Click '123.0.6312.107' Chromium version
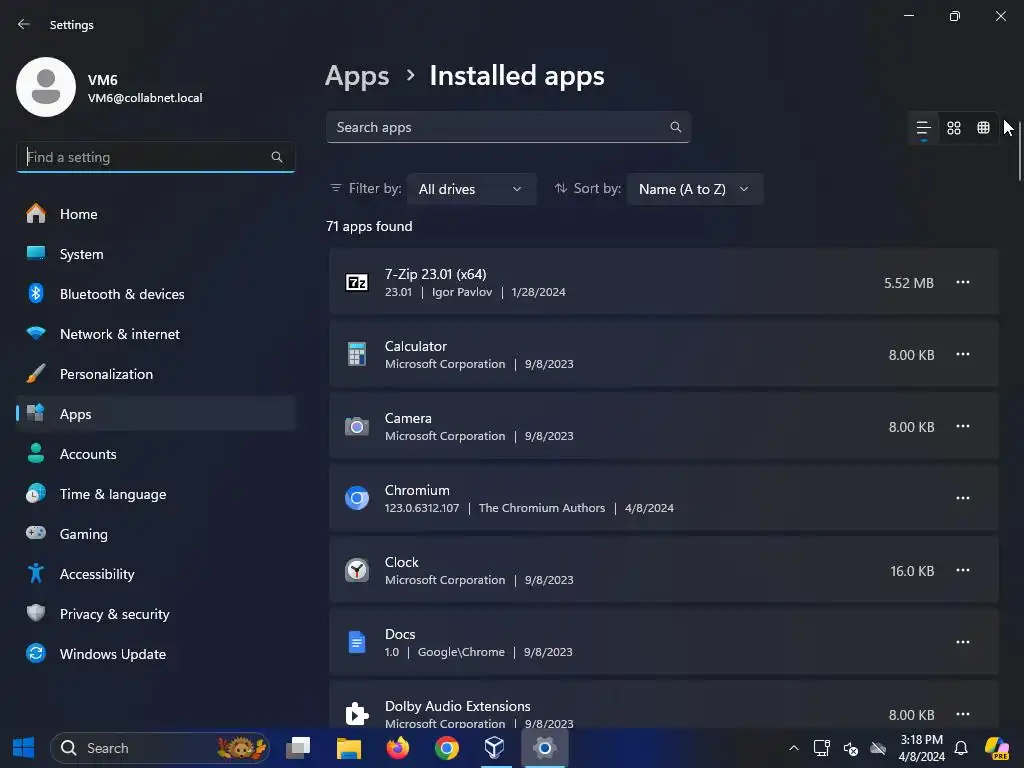Viewport: 1024px width, 768px height. click(422, 508)
